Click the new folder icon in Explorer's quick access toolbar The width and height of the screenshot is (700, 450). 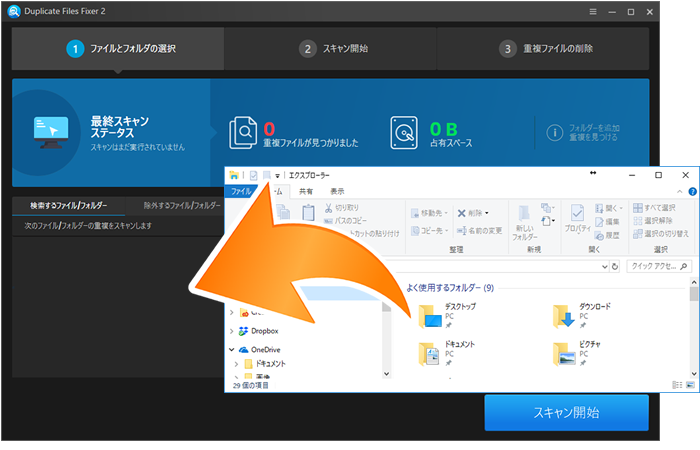[x=267, y=175]
